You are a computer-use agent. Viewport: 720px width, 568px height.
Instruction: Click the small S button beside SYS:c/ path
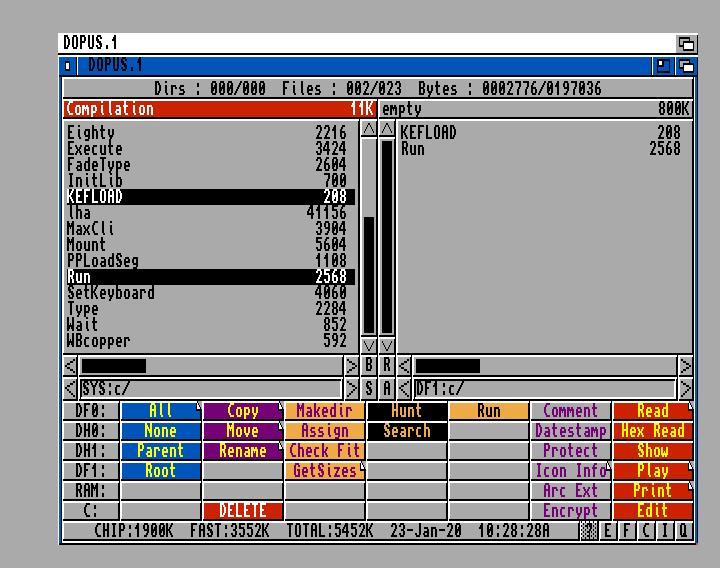[x=369, y=389]
